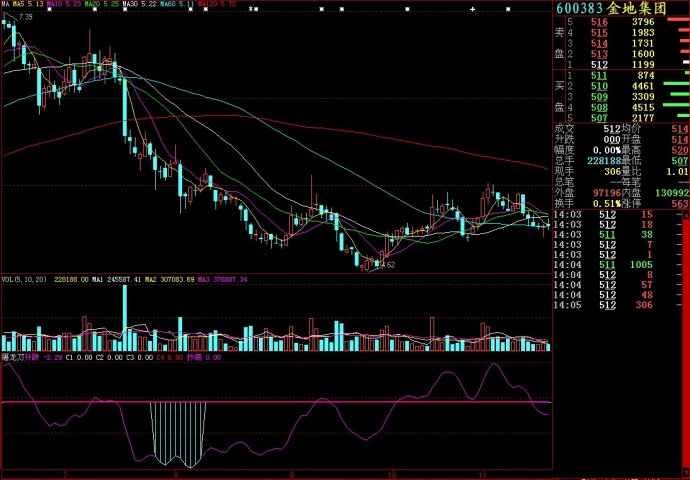This screenshot has height=480, width=690.
Task: Click buy level 4 volume 4515
Action: point(643,107)
